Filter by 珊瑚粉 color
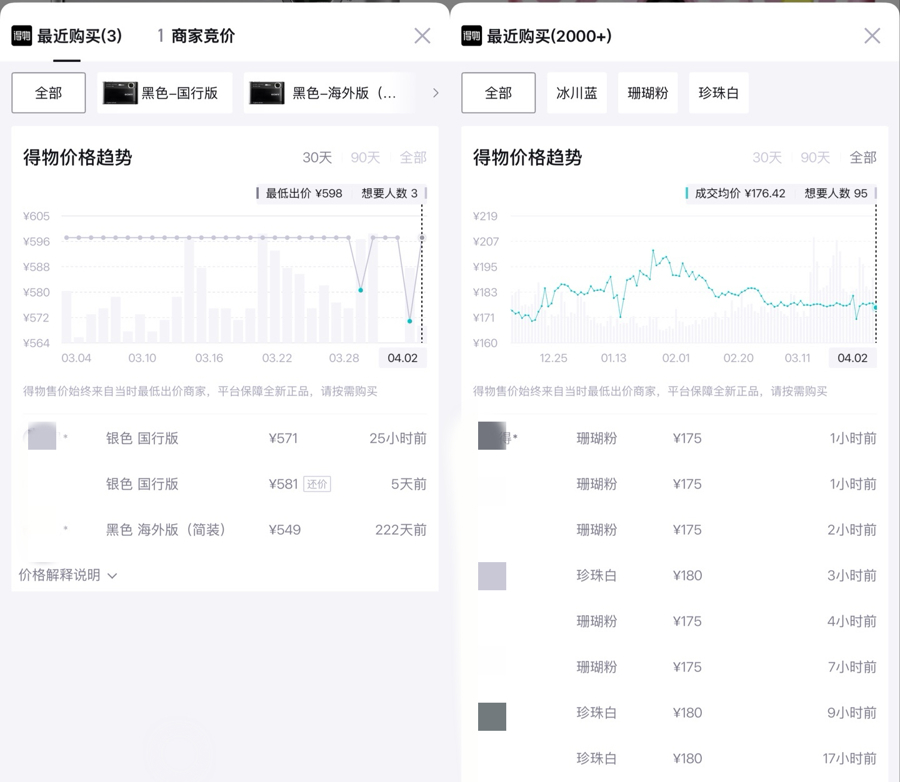The image size is (900, 782). coord(648,93)
